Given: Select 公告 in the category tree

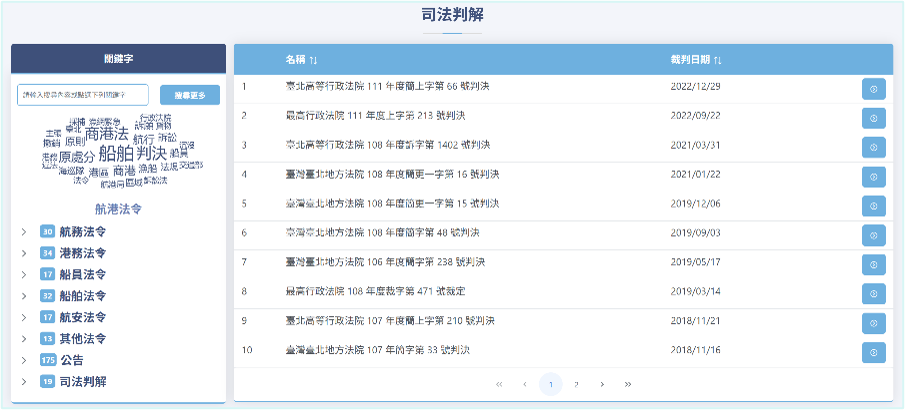Looking at the screenshot, I should pyautogui.click(x=72, y=360).
